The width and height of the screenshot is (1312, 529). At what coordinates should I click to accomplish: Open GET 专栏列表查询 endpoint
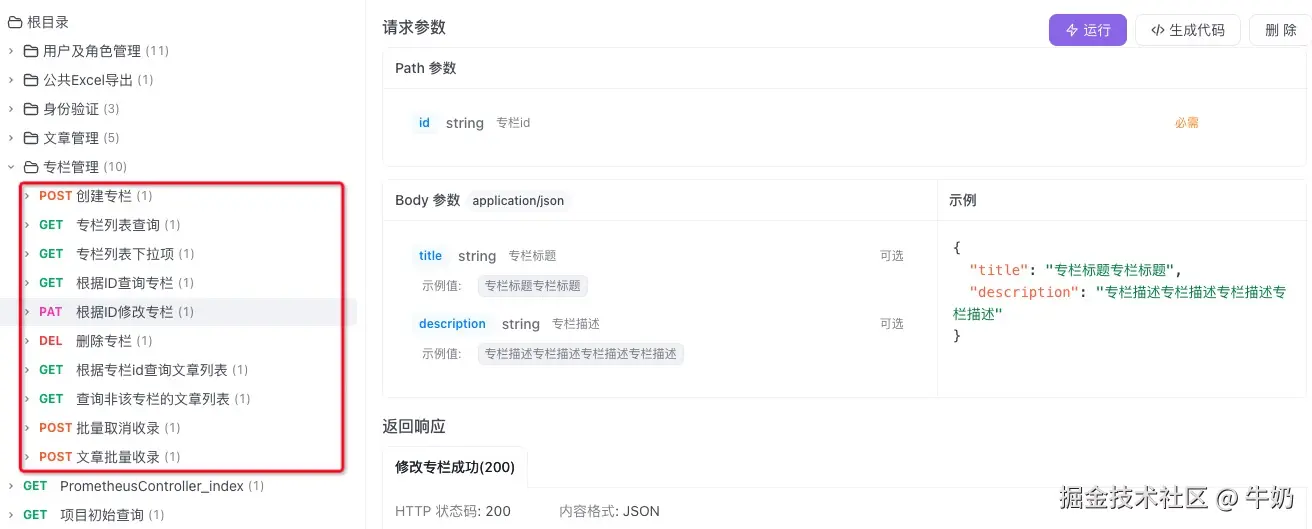click(118, 225)
